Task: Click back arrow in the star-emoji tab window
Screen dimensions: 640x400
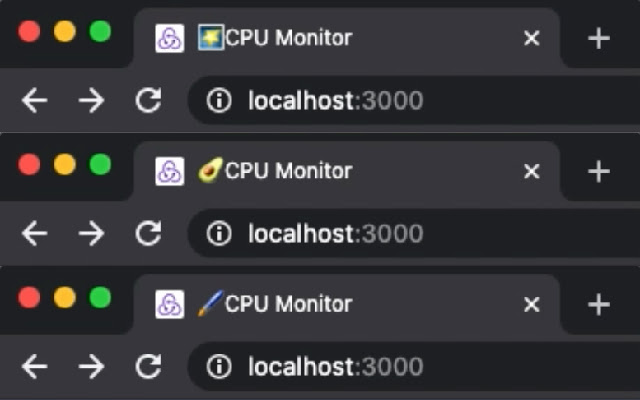Action: pyautogui.click(x=35, y=100)
